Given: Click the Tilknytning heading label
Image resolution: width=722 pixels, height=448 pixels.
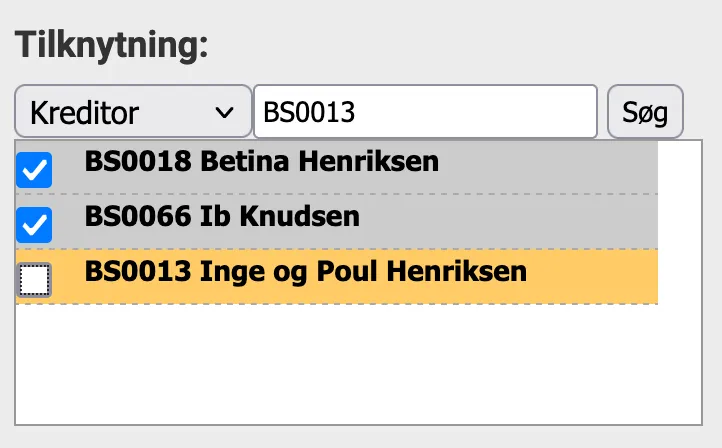Looking at the screenshot, I should [x=110, y=46].
